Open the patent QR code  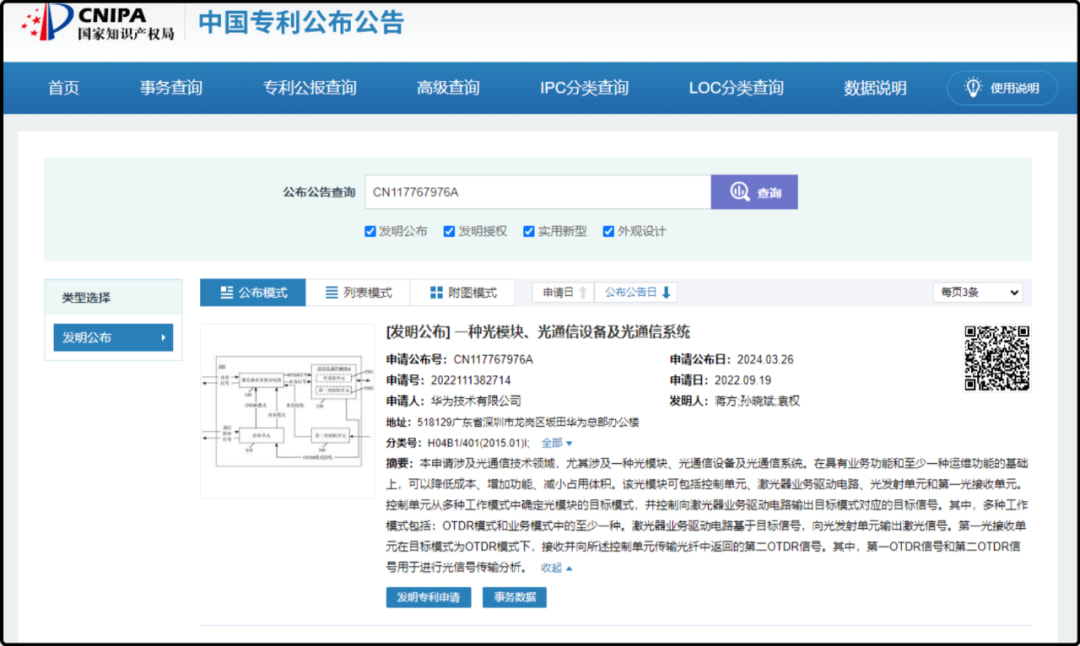(x=997, y=358)
